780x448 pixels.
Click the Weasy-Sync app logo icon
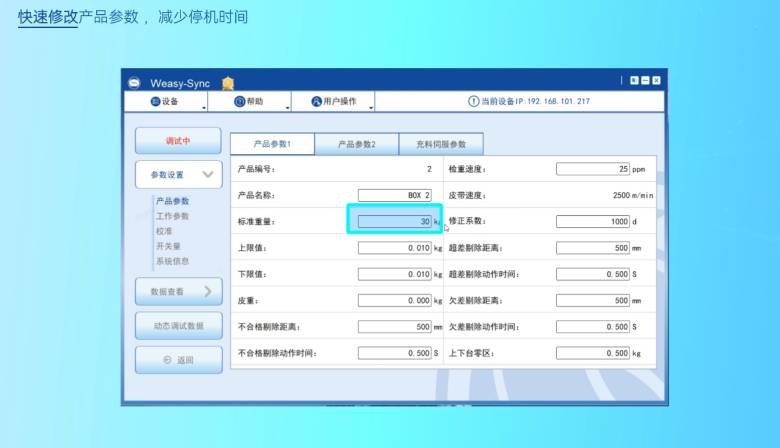135,83
